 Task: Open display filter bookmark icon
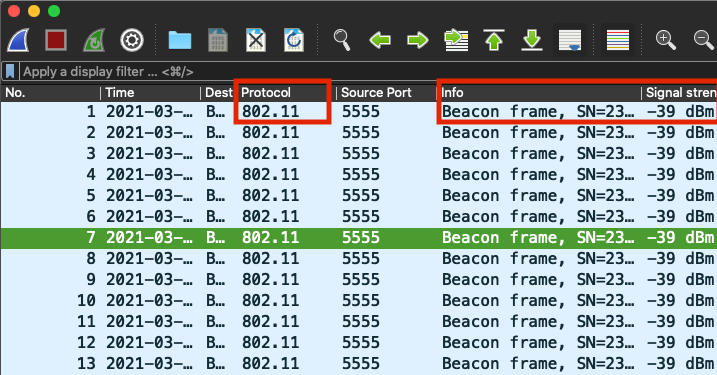point(10,71)
